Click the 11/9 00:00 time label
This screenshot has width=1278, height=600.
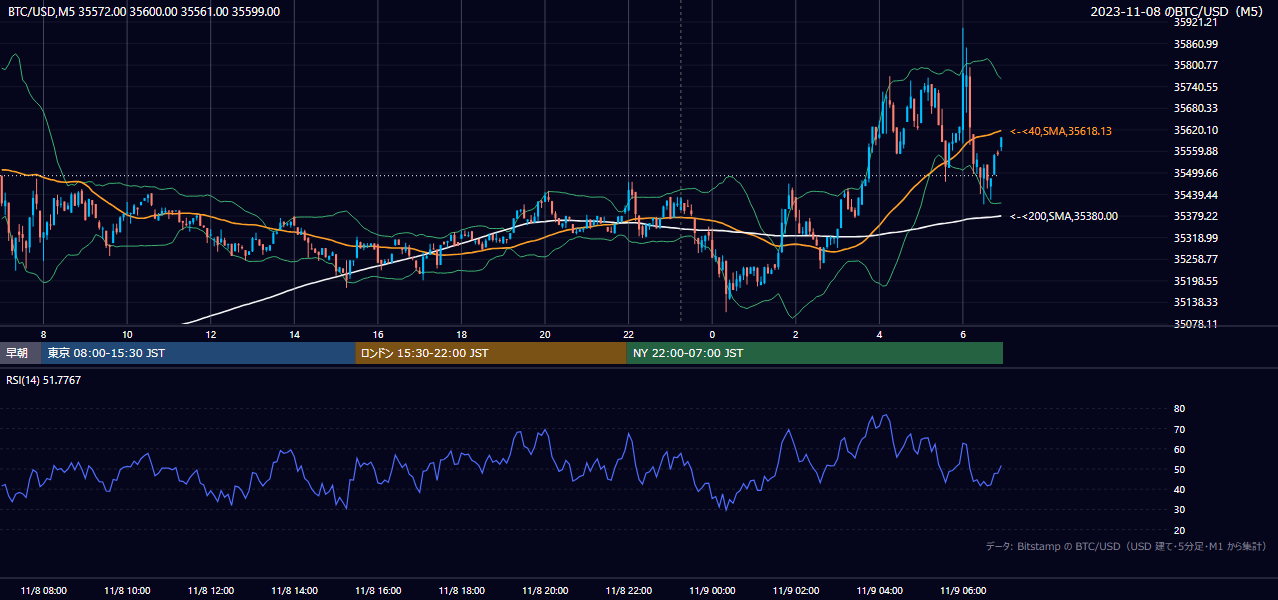pos(712,590)
